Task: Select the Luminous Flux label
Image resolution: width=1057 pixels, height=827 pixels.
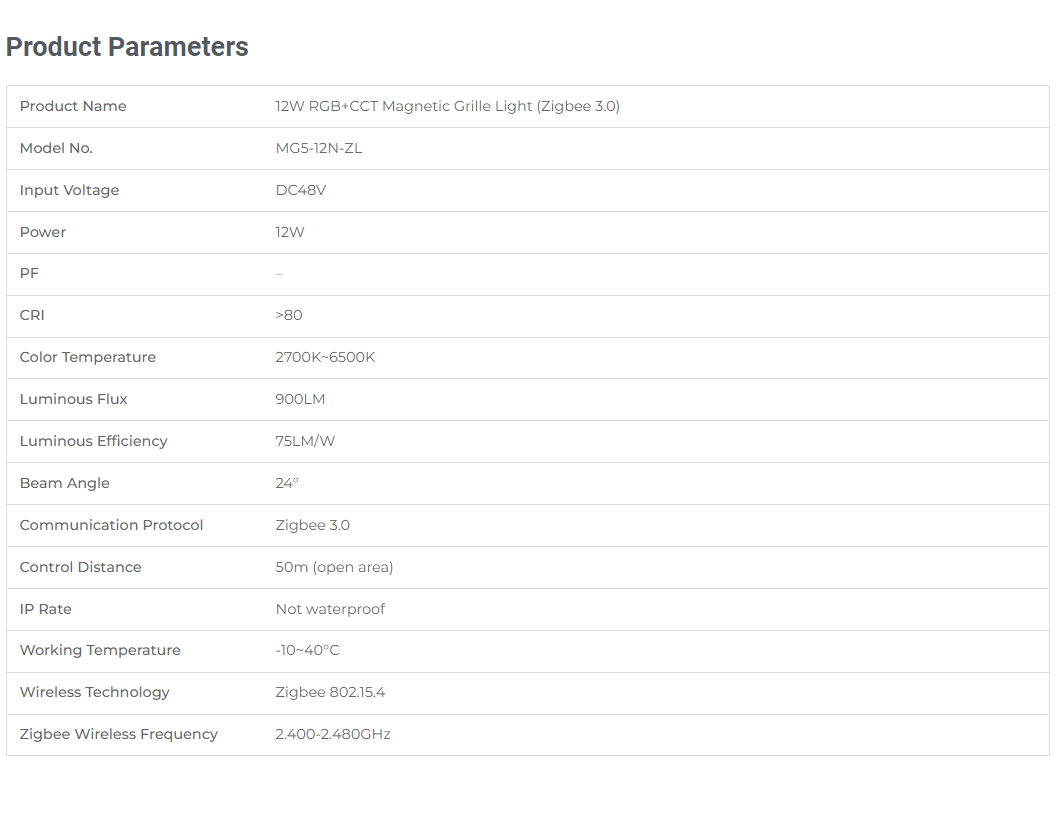Action: pyautogui.click(x=73, y=399)
